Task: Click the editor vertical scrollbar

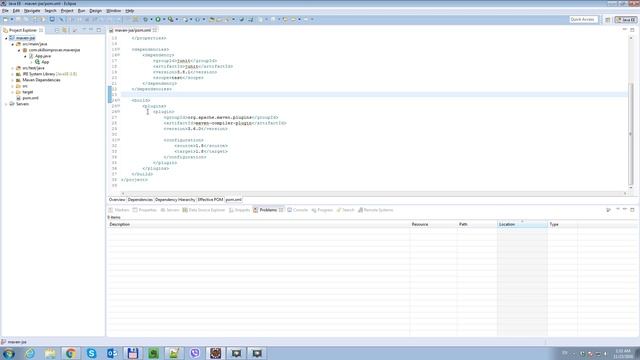Action: coord(631,134)
